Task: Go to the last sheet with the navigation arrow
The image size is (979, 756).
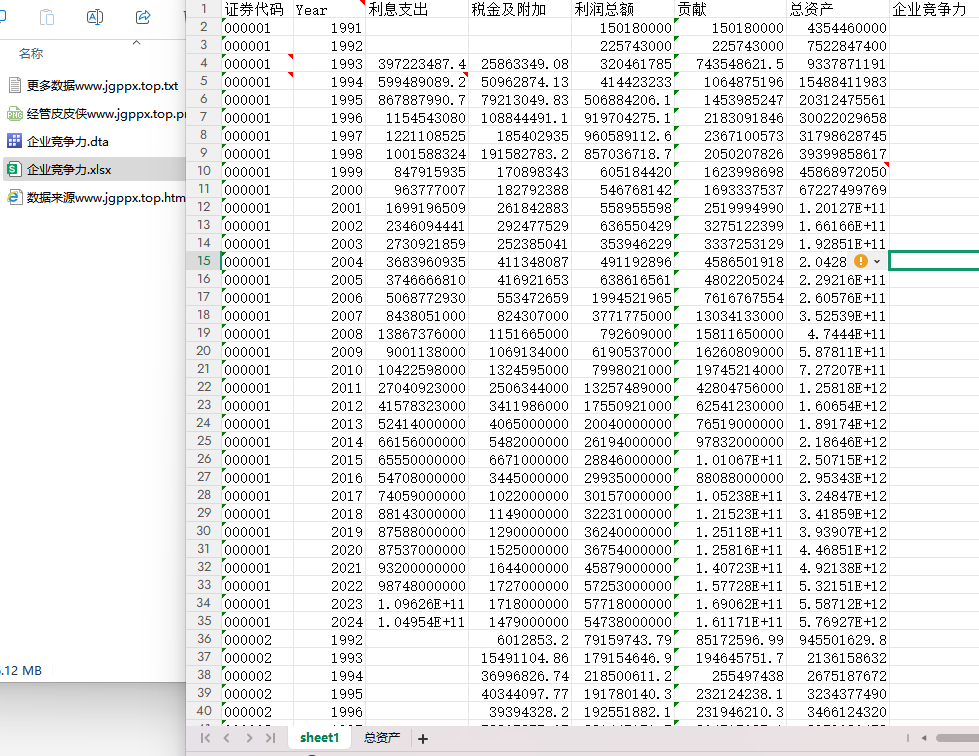Action: click(x=270, y=738)
